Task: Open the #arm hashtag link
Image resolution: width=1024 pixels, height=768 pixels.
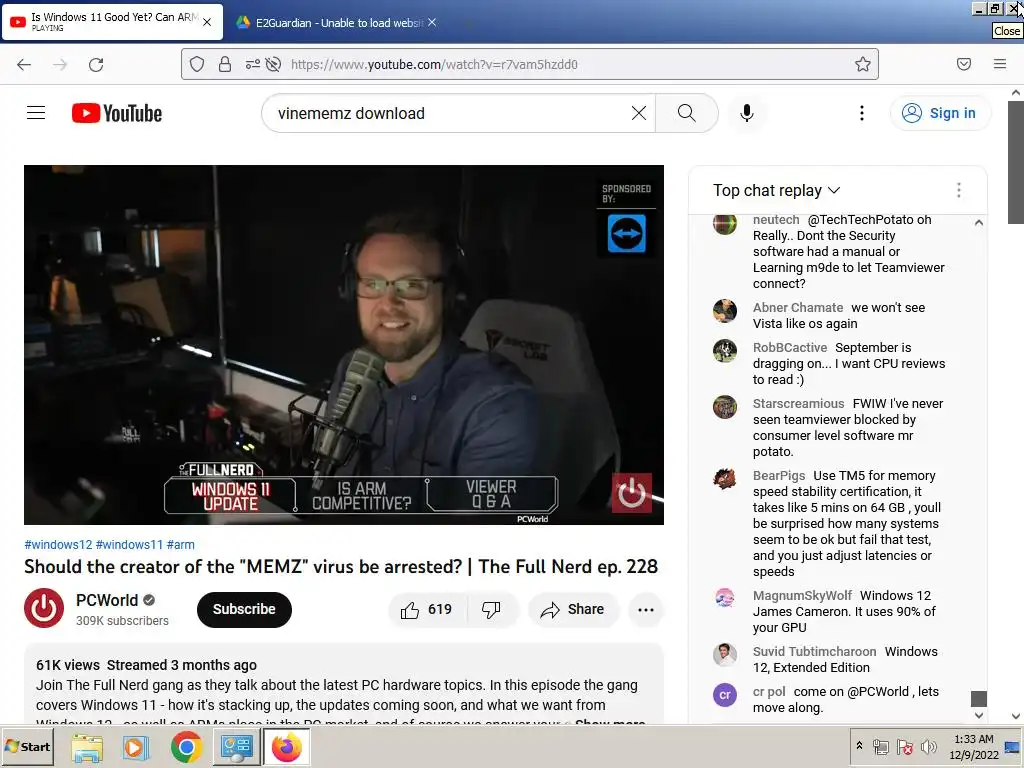Action: [x=180, y=545]
